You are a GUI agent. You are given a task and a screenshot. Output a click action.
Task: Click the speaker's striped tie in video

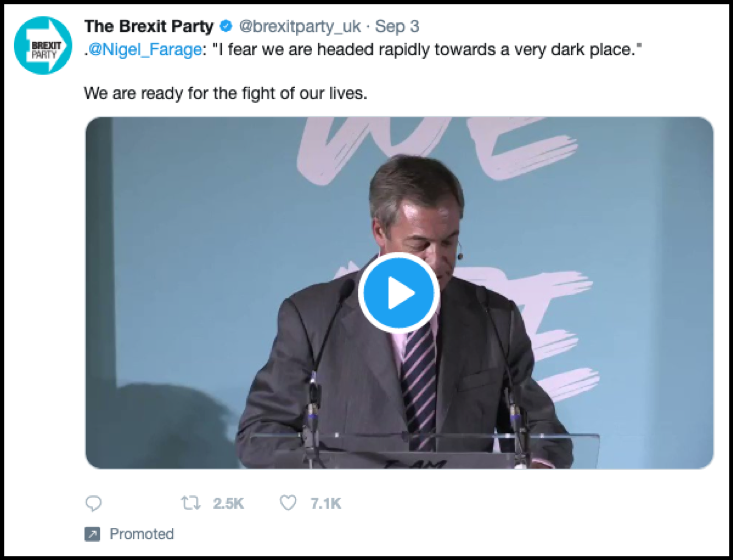click(418, 380)
